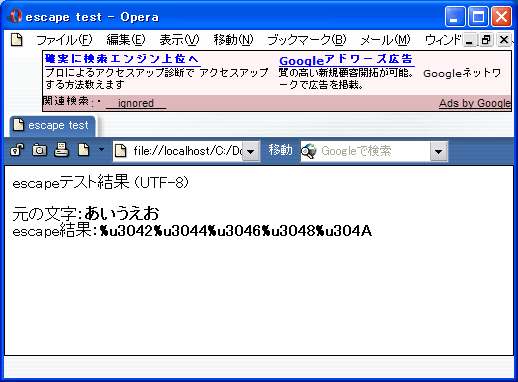518x382 pixels.
Task: Open the ウィンドウ menu
Action: click(x=443, y=40)
